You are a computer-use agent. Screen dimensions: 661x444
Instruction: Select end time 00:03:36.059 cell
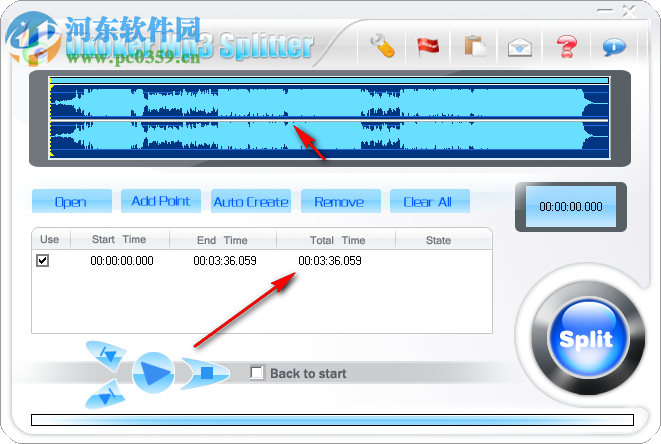pyautogui.click(x=225, y=261)
